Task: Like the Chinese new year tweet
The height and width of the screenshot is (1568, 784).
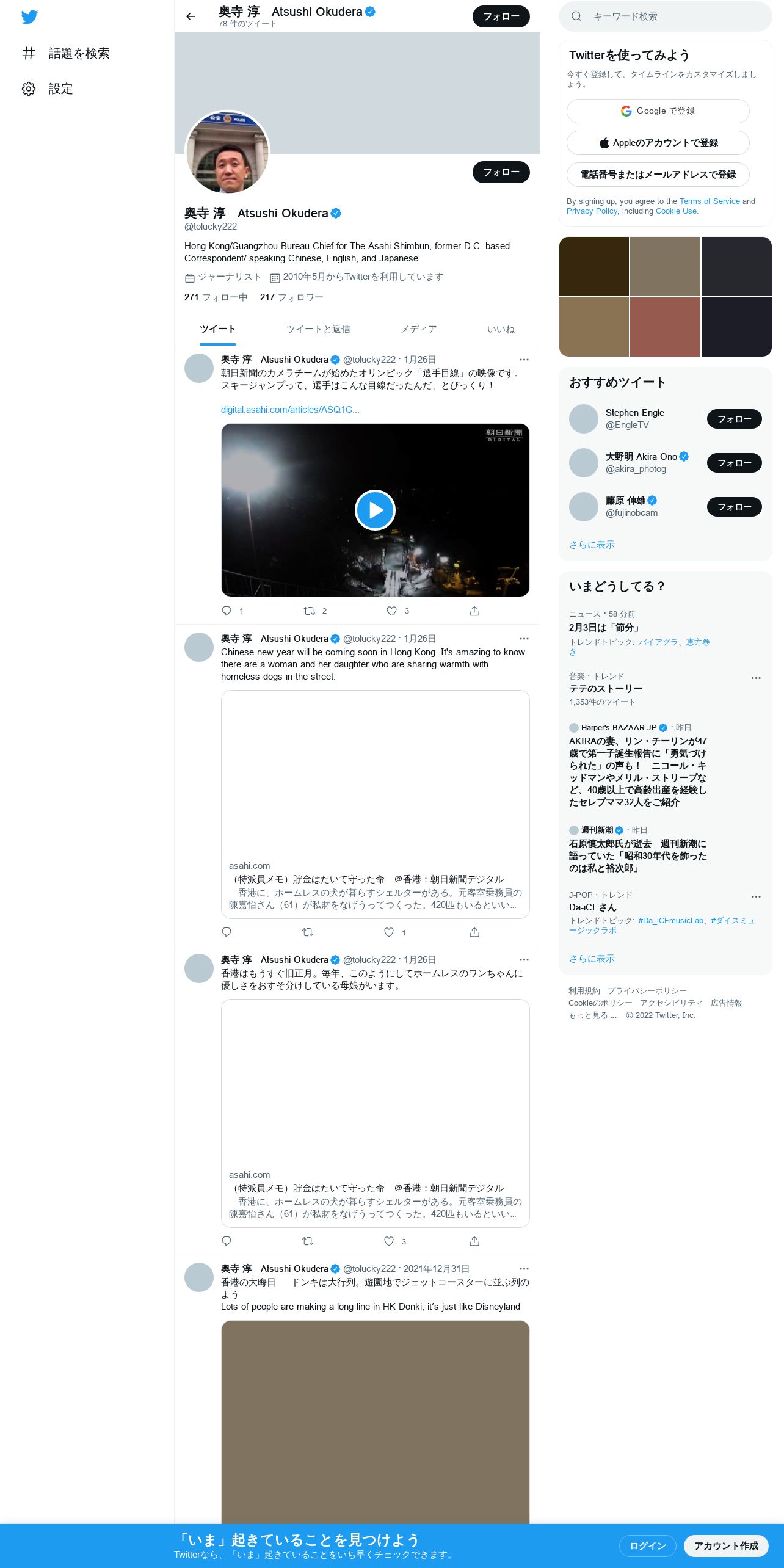Action: point(389,932)
